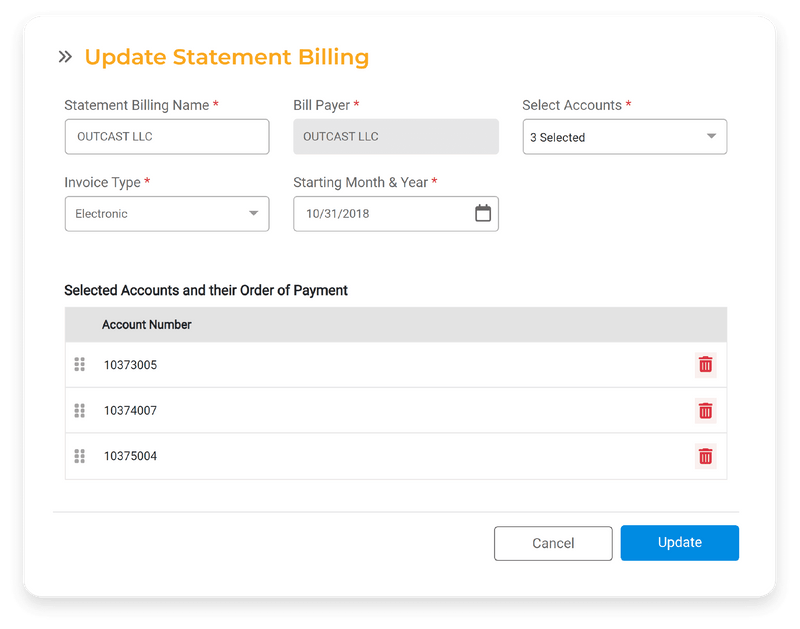Click the Update Statement Billing title
Image resolution: width=800 pixels, height=629 pixels.
click(x=228, y=57)
